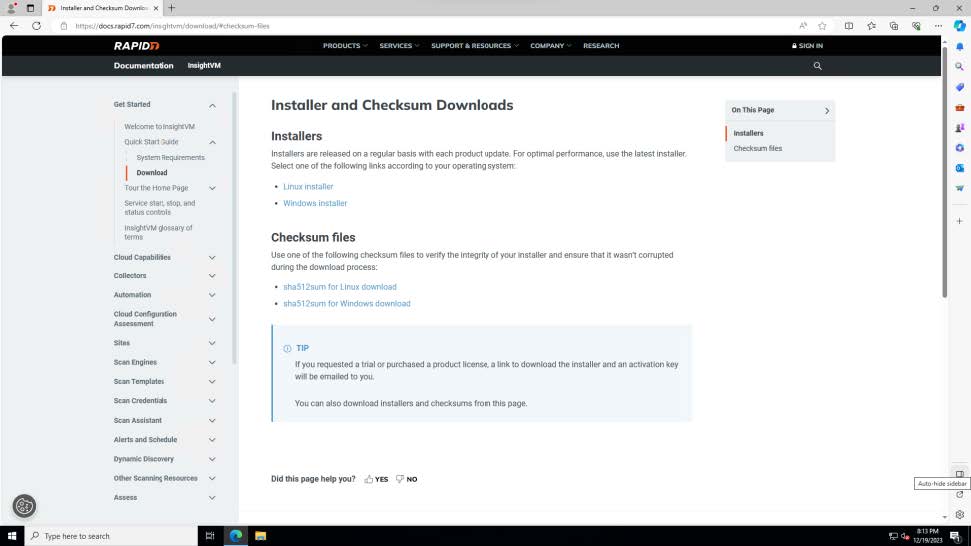Viewport: 971px width, 546px height.
Task: Expand the Sites section
Action: [x=212, y=344]
